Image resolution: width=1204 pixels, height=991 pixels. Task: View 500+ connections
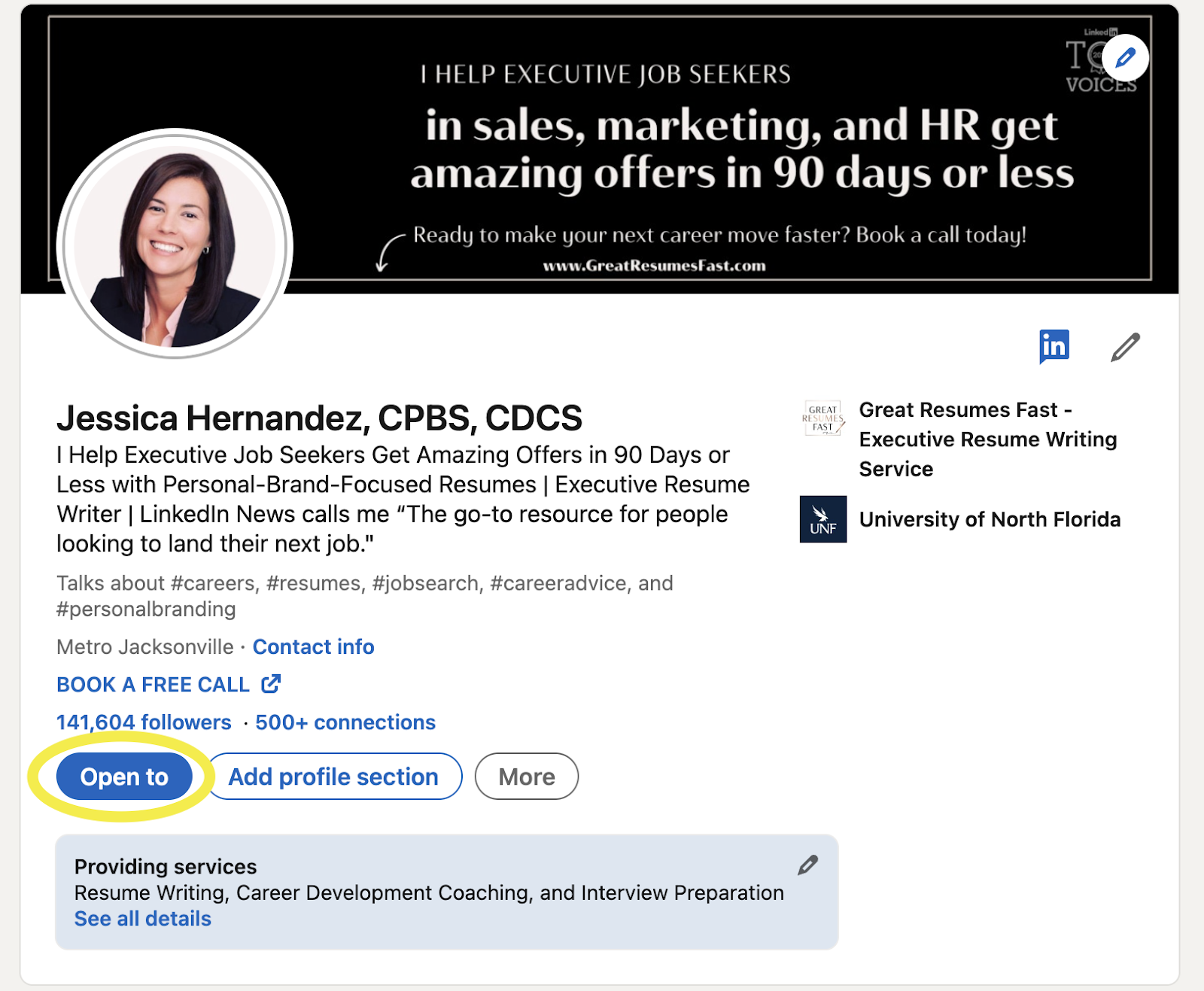(x=345, y=722)
